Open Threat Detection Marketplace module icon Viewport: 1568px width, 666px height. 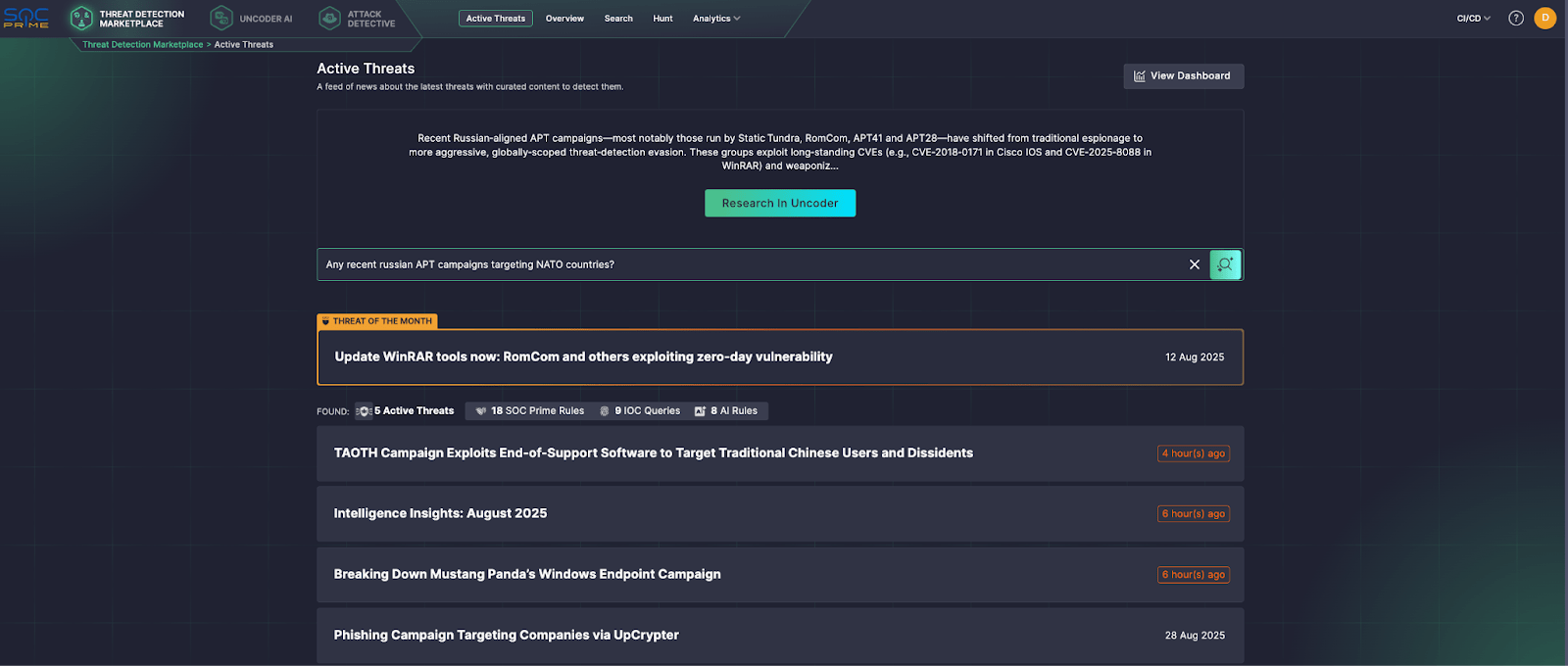click(82, 18)
